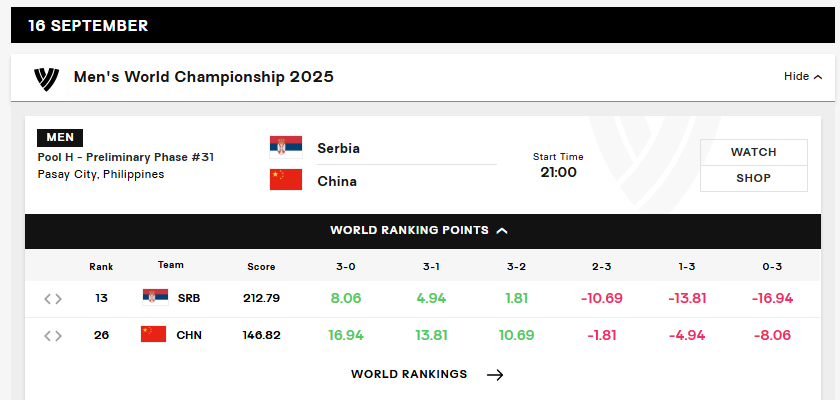Click the China row left-right arrows icon
This screenshot has height=400, width=840.
pos(53,336)
